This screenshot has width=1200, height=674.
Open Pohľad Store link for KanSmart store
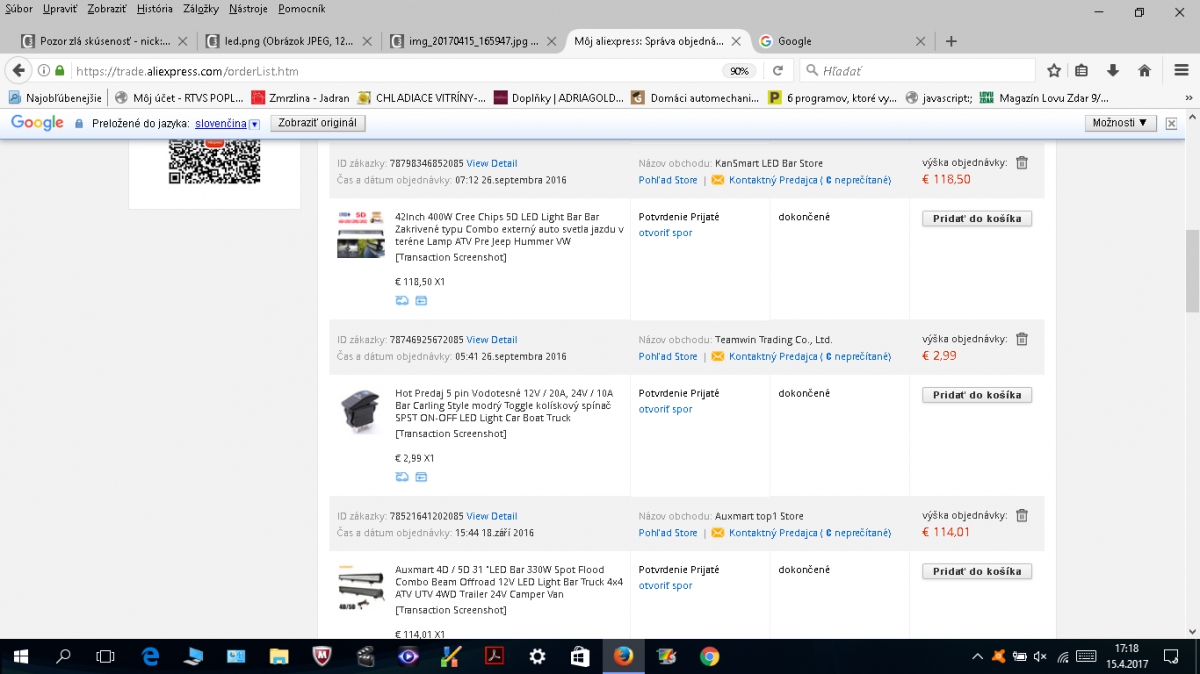(668, 180)
